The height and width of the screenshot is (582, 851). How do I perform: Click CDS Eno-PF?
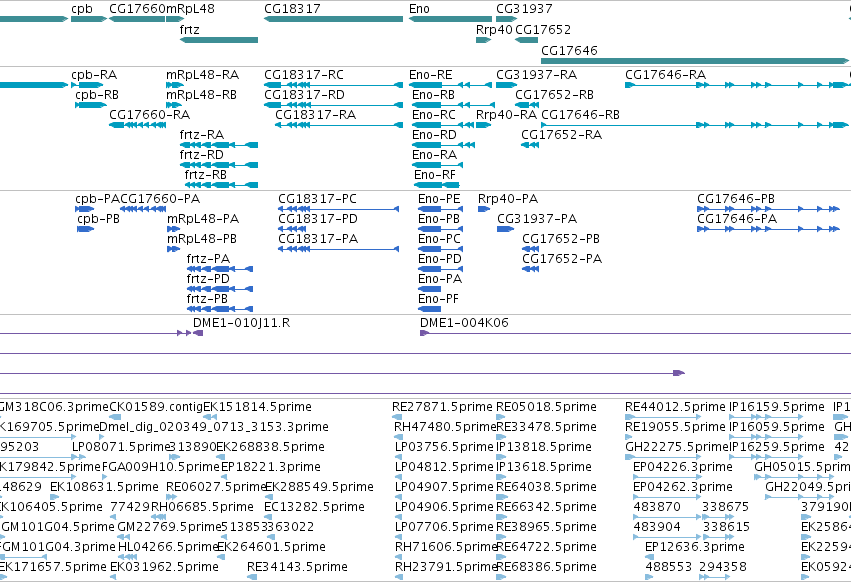(x=429, y=309)
